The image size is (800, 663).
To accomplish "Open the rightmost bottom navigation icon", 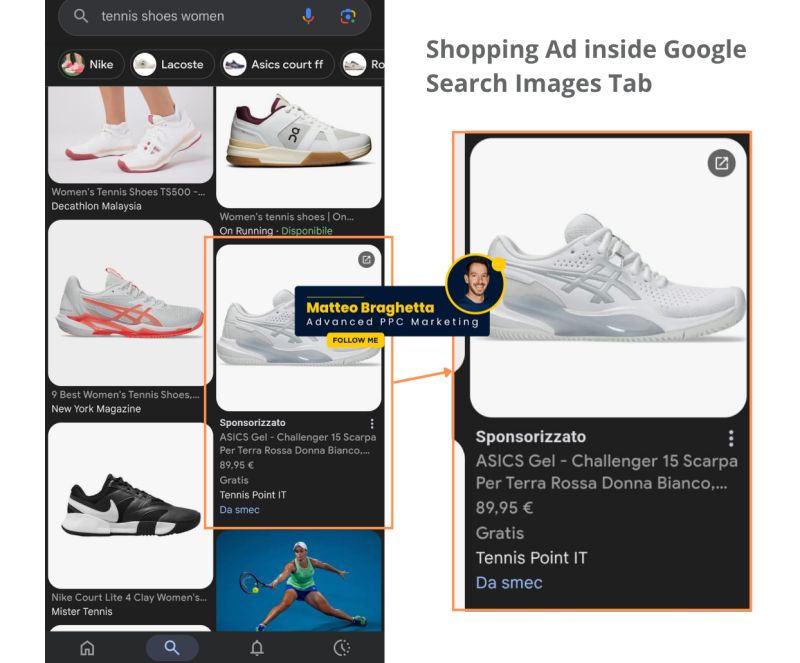I will 342,647.
